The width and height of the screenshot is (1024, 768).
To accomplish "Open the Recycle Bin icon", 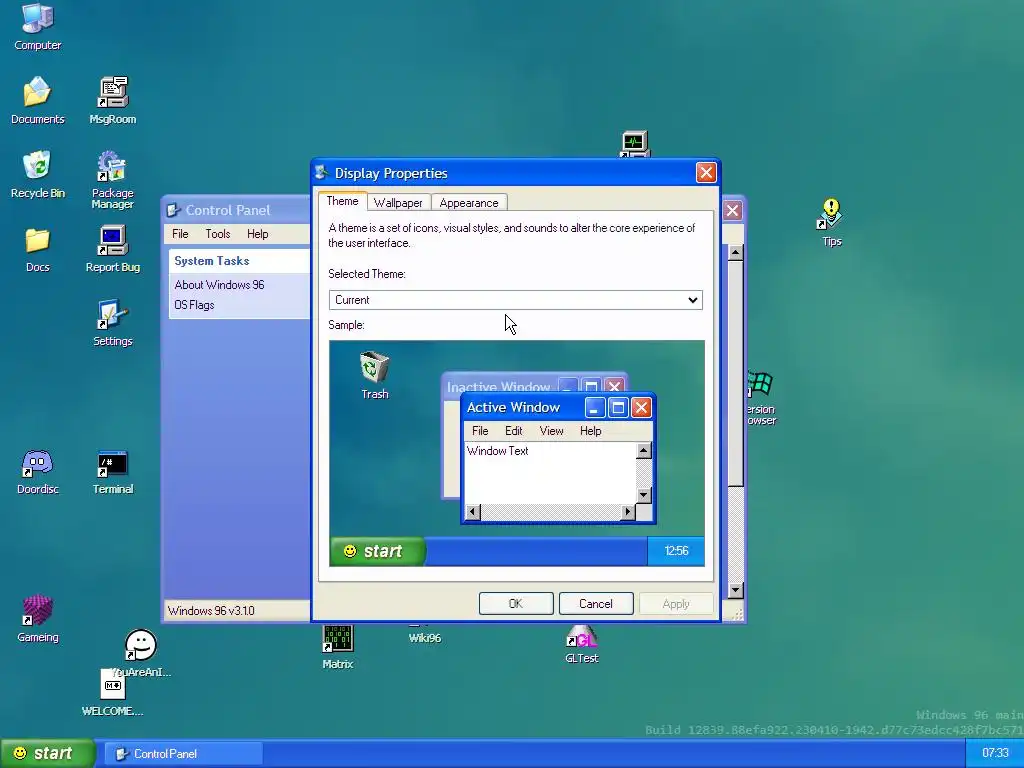I will pos(38,174).
